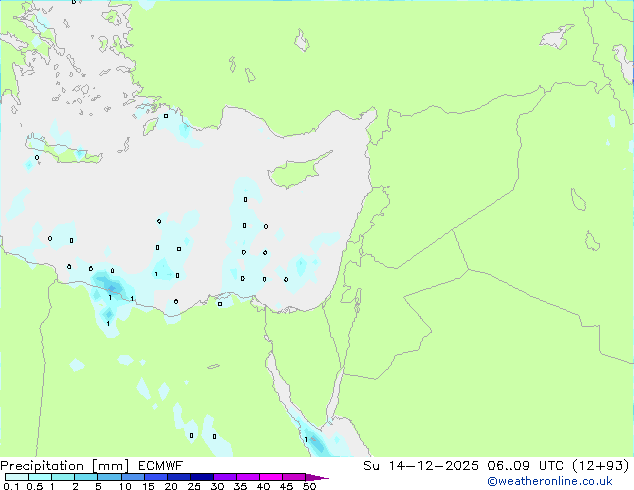Click the '50' legend label
The width and height of the screenshot is (634, 490).
click(309, 486)
